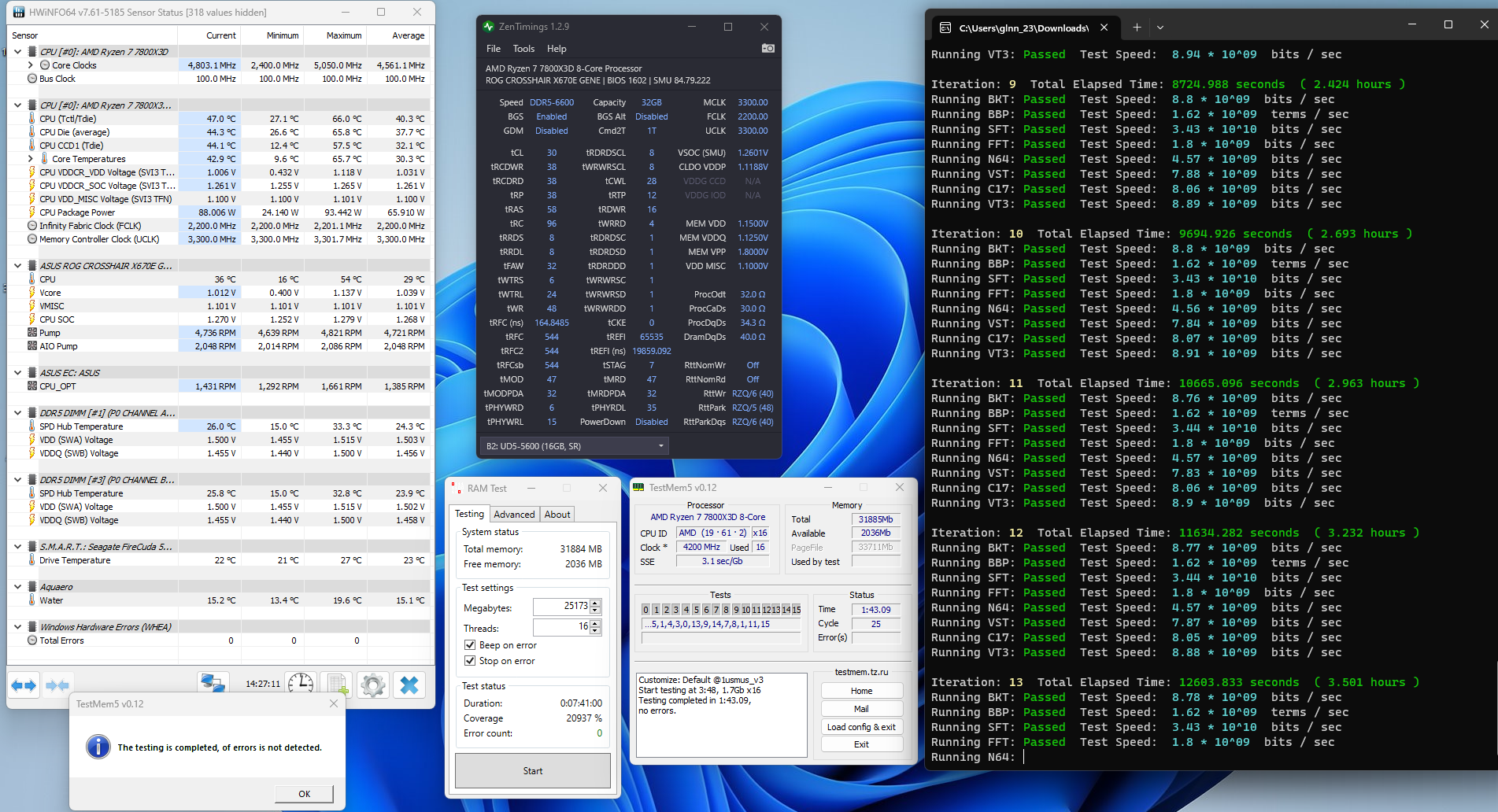Click the blue X close sensors icon
Screen dimensions: 1498x812
point(409,685)
